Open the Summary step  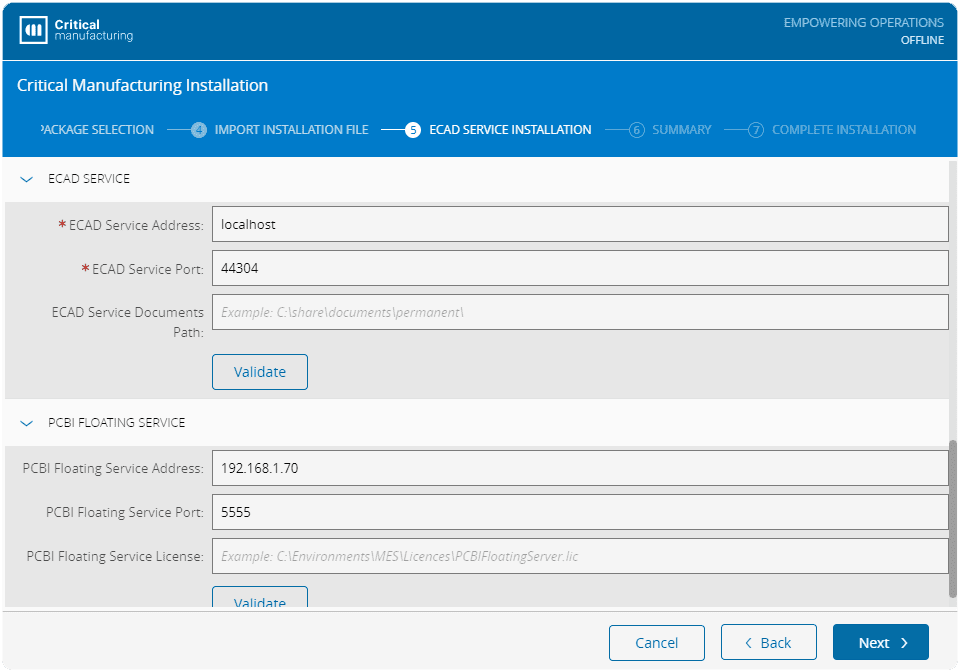click(x=681, y=130)
